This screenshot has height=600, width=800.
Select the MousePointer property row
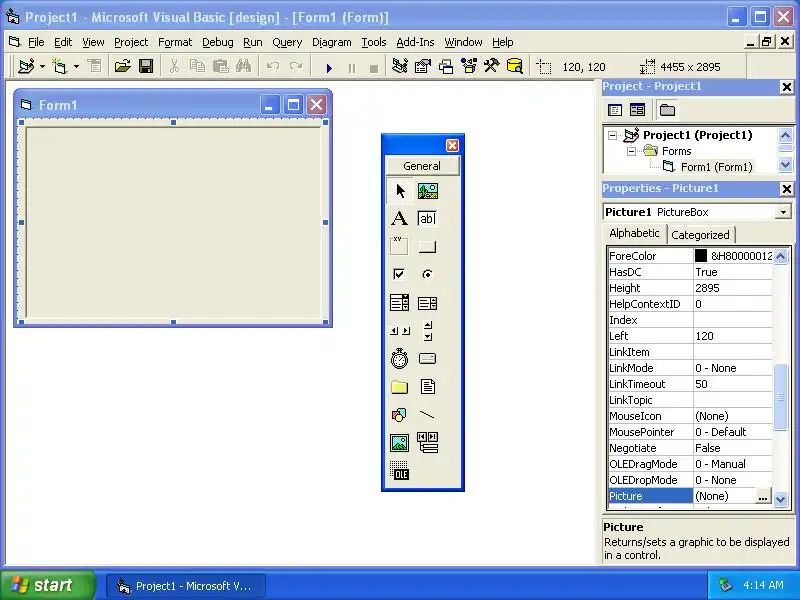[690, 432]
